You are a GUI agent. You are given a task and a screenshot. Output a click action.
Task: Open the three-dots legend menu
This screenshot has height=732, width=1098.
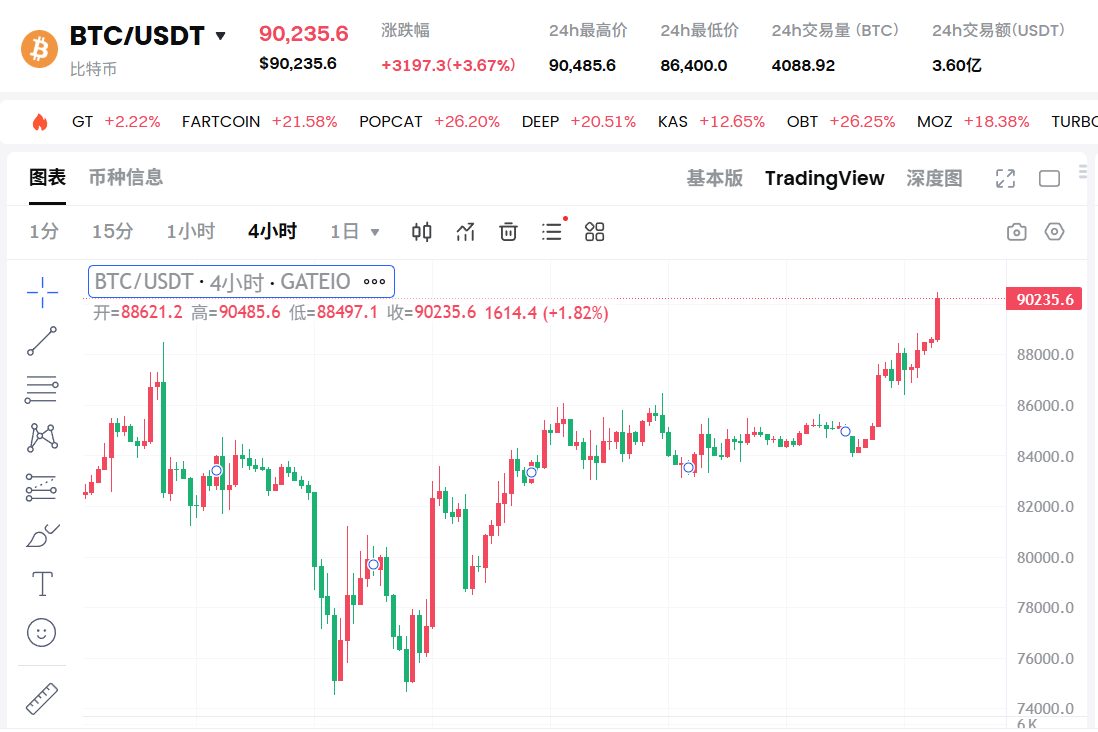(374, 282)
